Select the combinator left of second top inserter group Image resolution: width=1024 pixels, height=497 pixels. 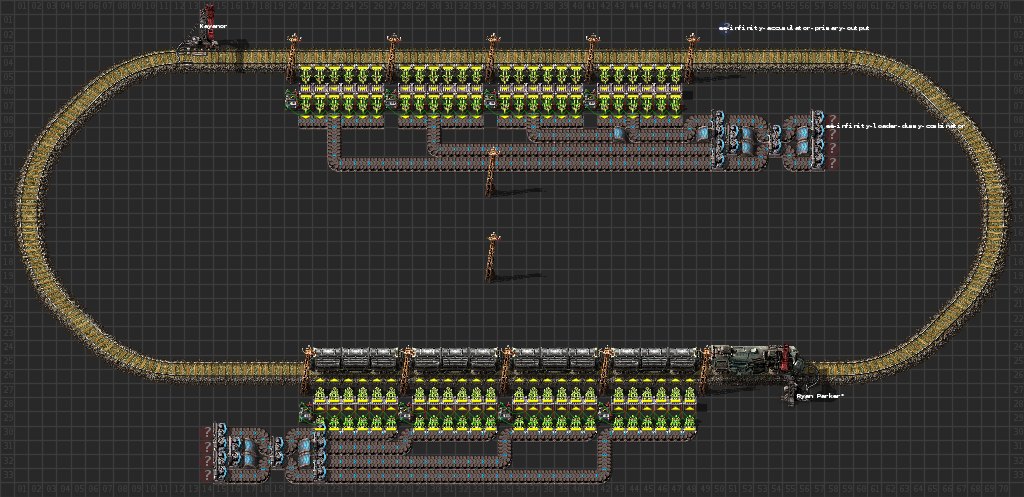tap(392, 101)
